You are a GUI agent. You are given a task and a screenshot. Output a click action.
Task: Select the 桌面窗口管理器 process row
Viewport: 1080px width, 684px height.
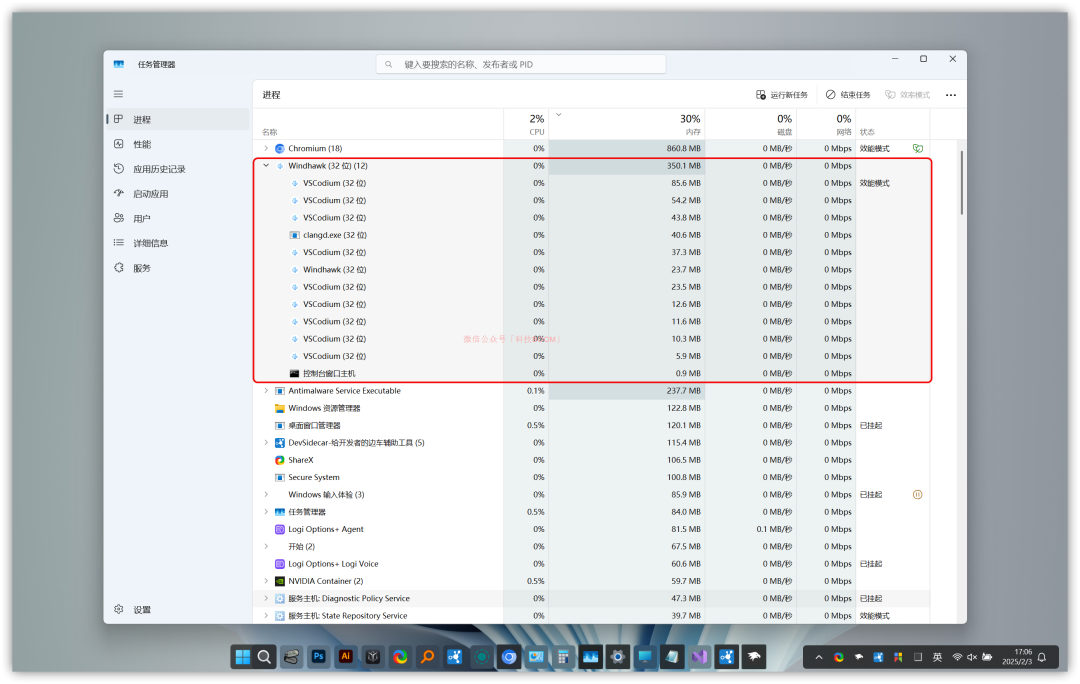tap(592, 425)
